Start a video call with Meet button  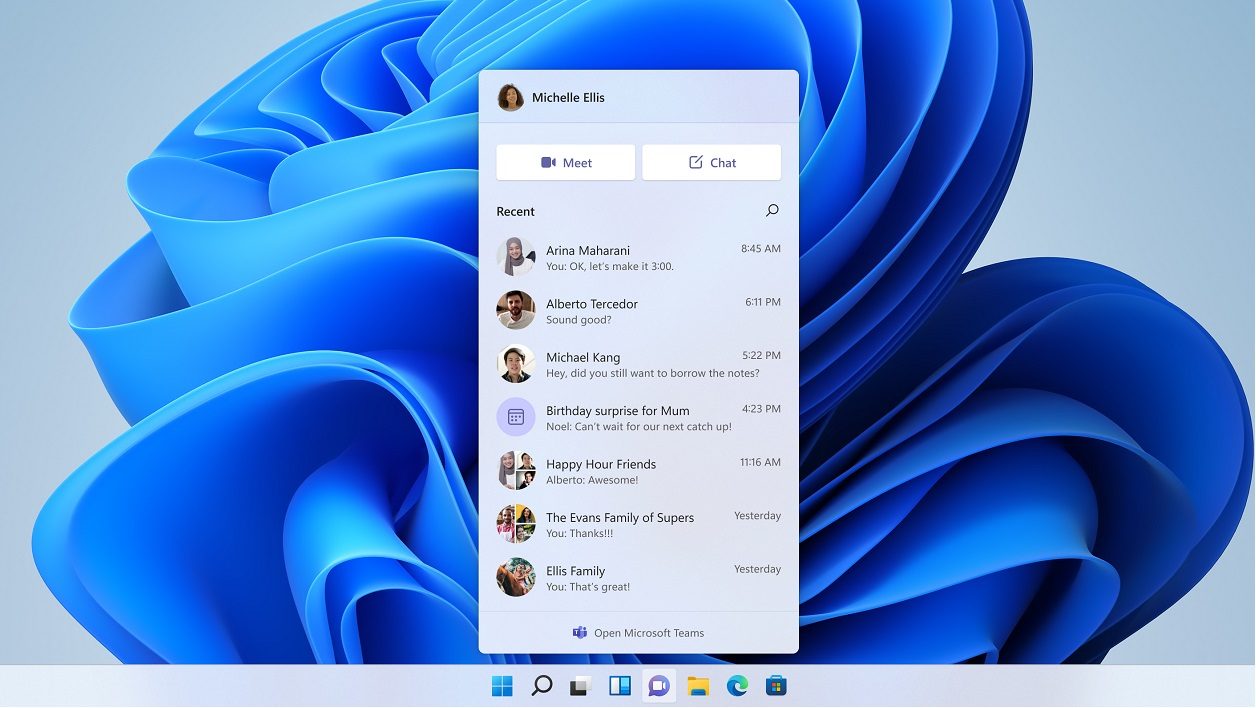pos(566,163)
